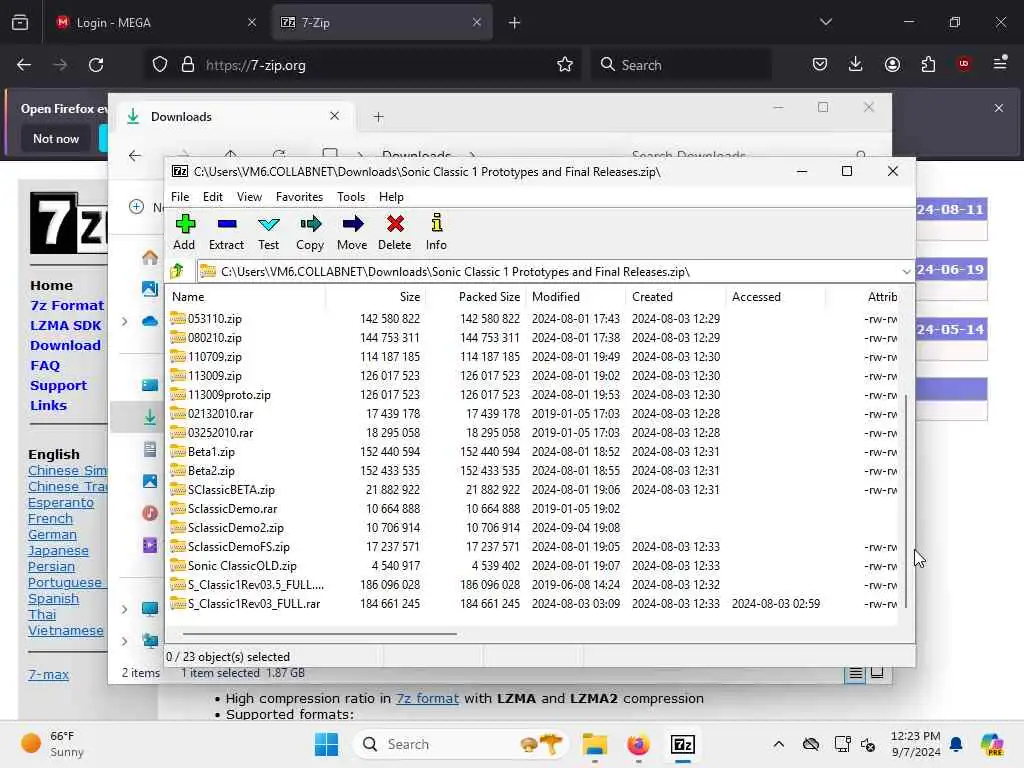The height and width of the screenshot is (768, 1024).
Task: Sort by the Size column header
Action: pyautogui.click(x=376, y=296)
